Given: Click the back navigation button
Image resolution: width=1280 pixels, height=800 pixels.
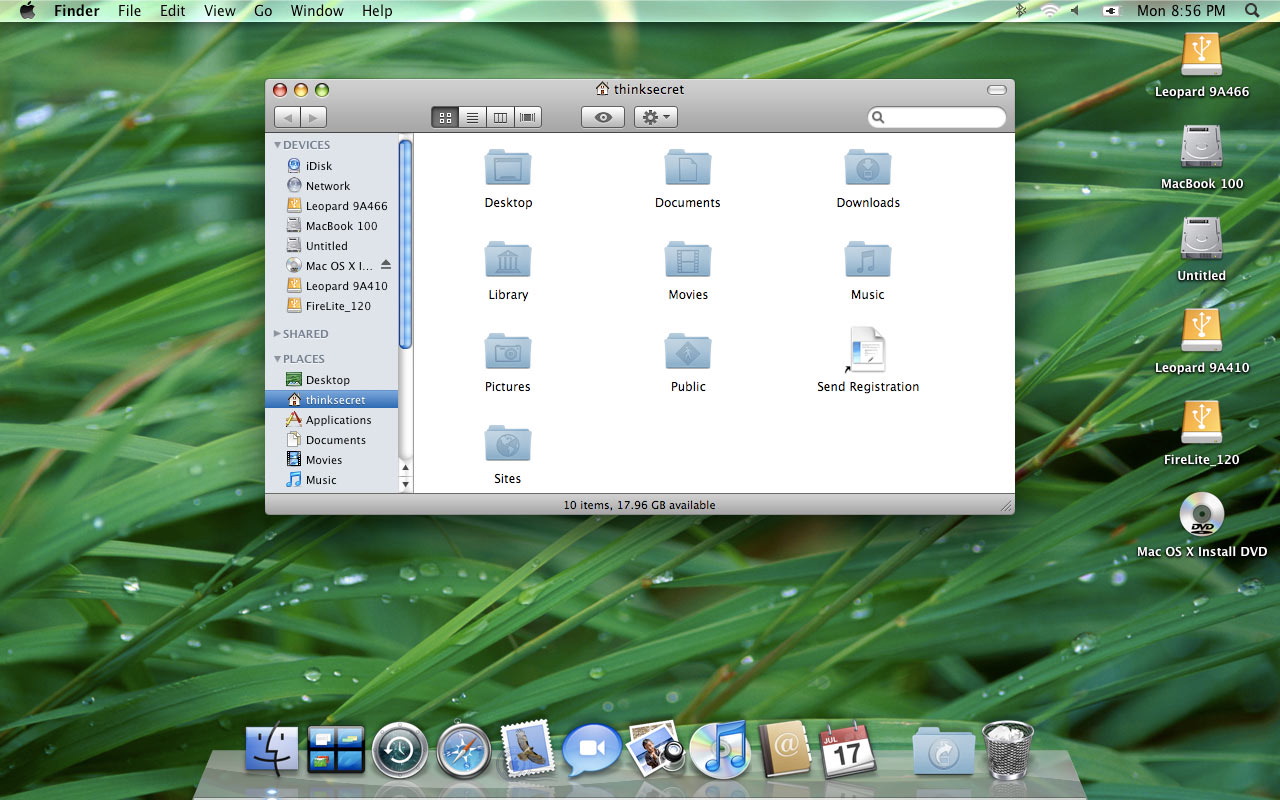Looking at the screenshot, I should pos(285,116).
